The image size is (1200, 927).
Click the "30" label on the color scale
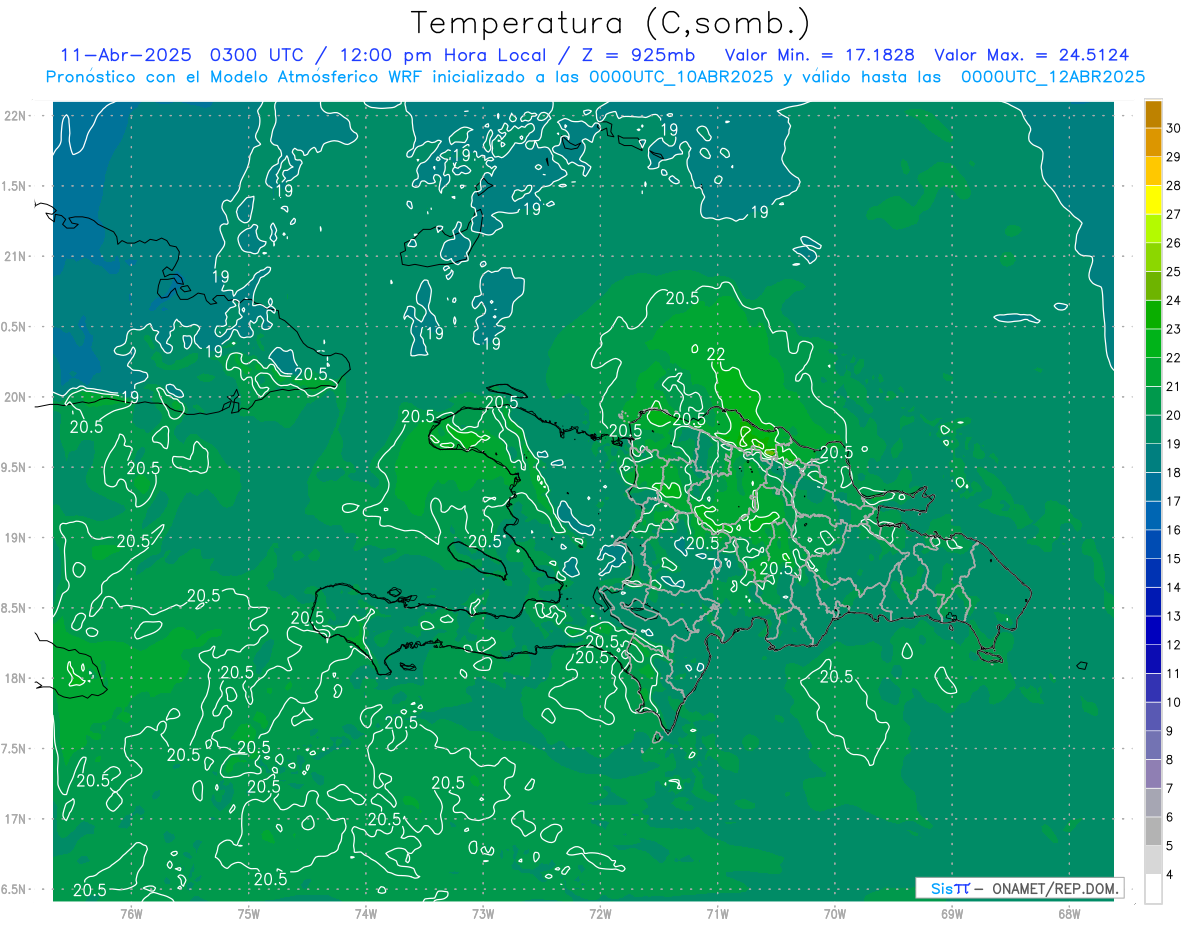click(x=1174, y=127)
